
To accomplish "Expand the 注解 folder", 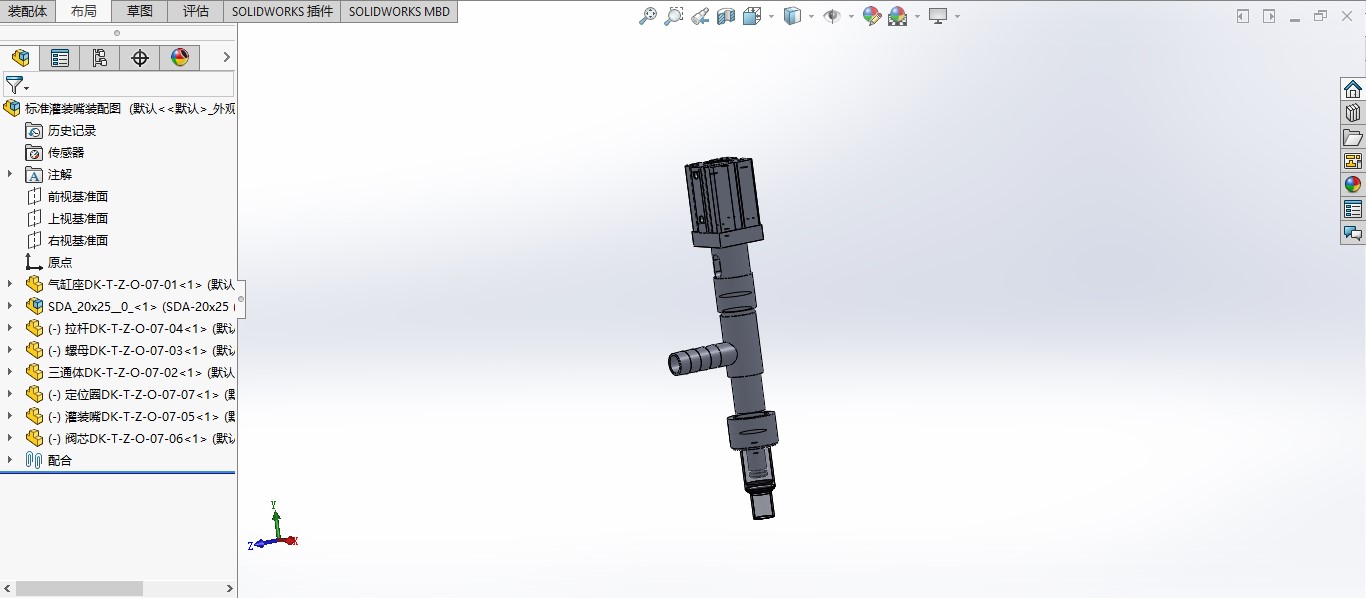I will (10, 174).
